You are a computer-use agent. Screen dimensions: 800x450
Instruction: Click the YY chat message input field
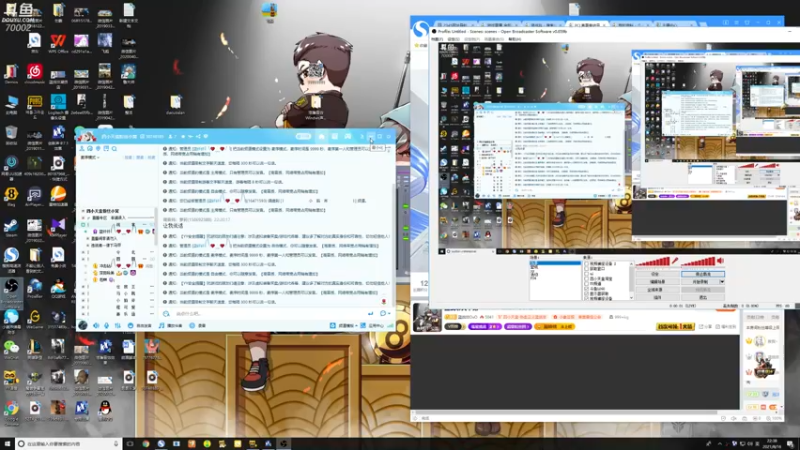point(269,313)
